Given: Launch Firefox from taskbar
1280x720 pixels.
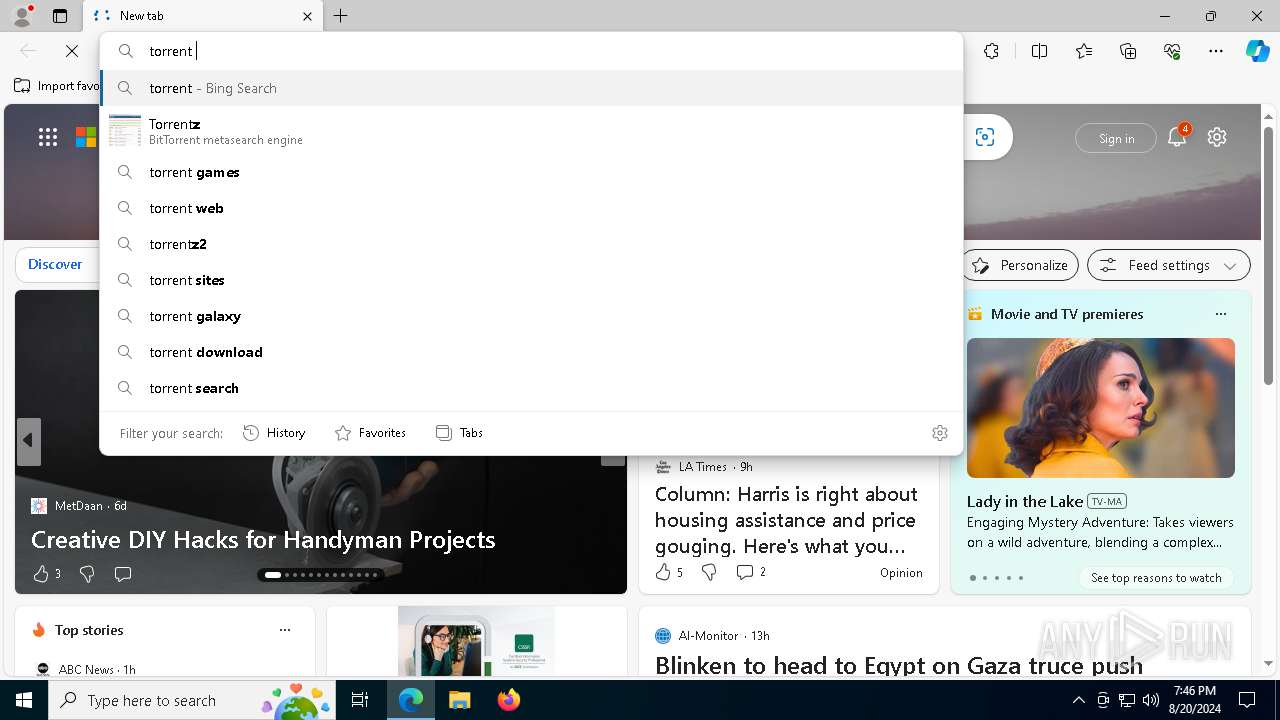Looking at the screenshot, I should [x=508, y=700].
